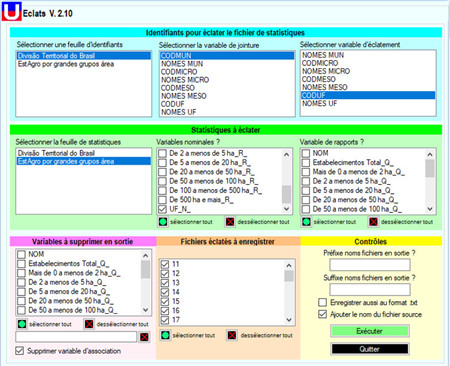Check 'De 500 ha e mais_R_' nominal variable

[162, 200]
